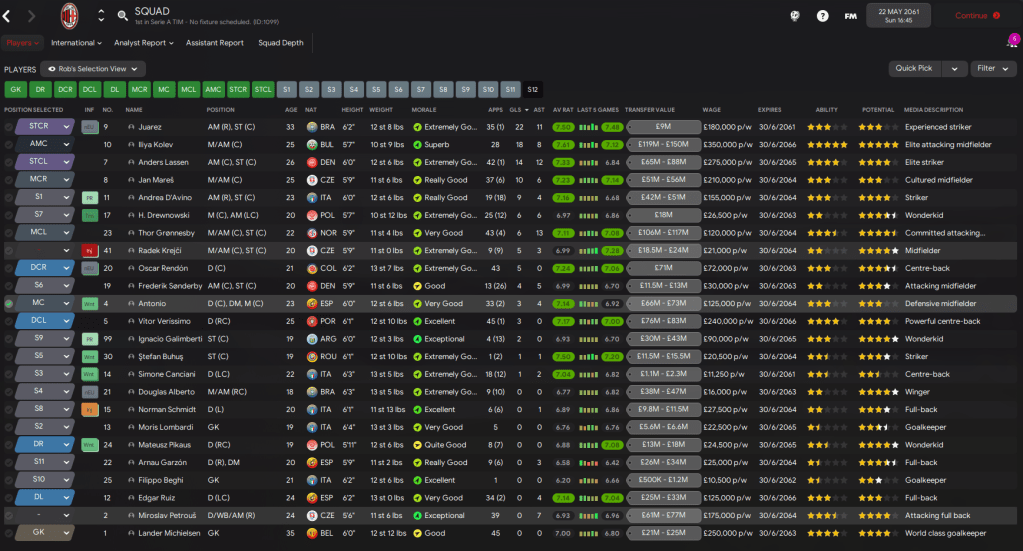Open the STCR position dropdown for Juarez

[x=45, y=127]
